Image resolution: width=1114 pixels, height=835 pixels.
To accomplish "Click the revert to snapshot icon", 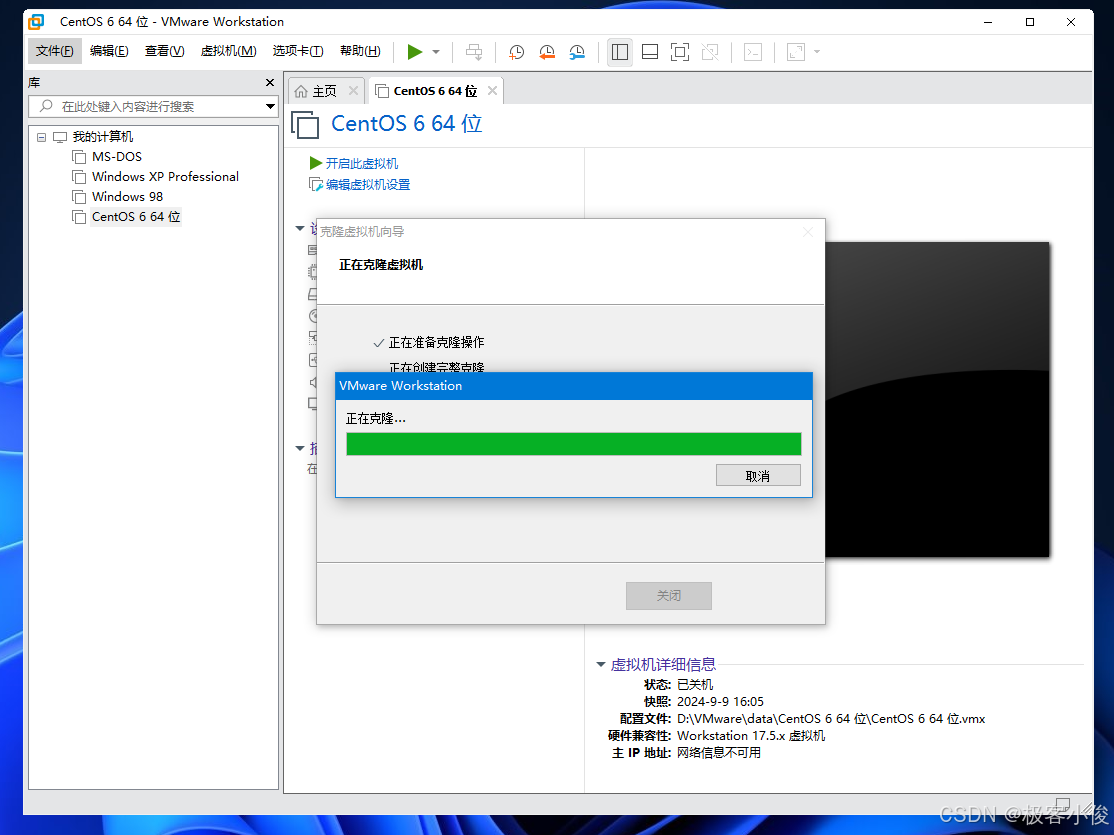I will click(x=546, y=52).
